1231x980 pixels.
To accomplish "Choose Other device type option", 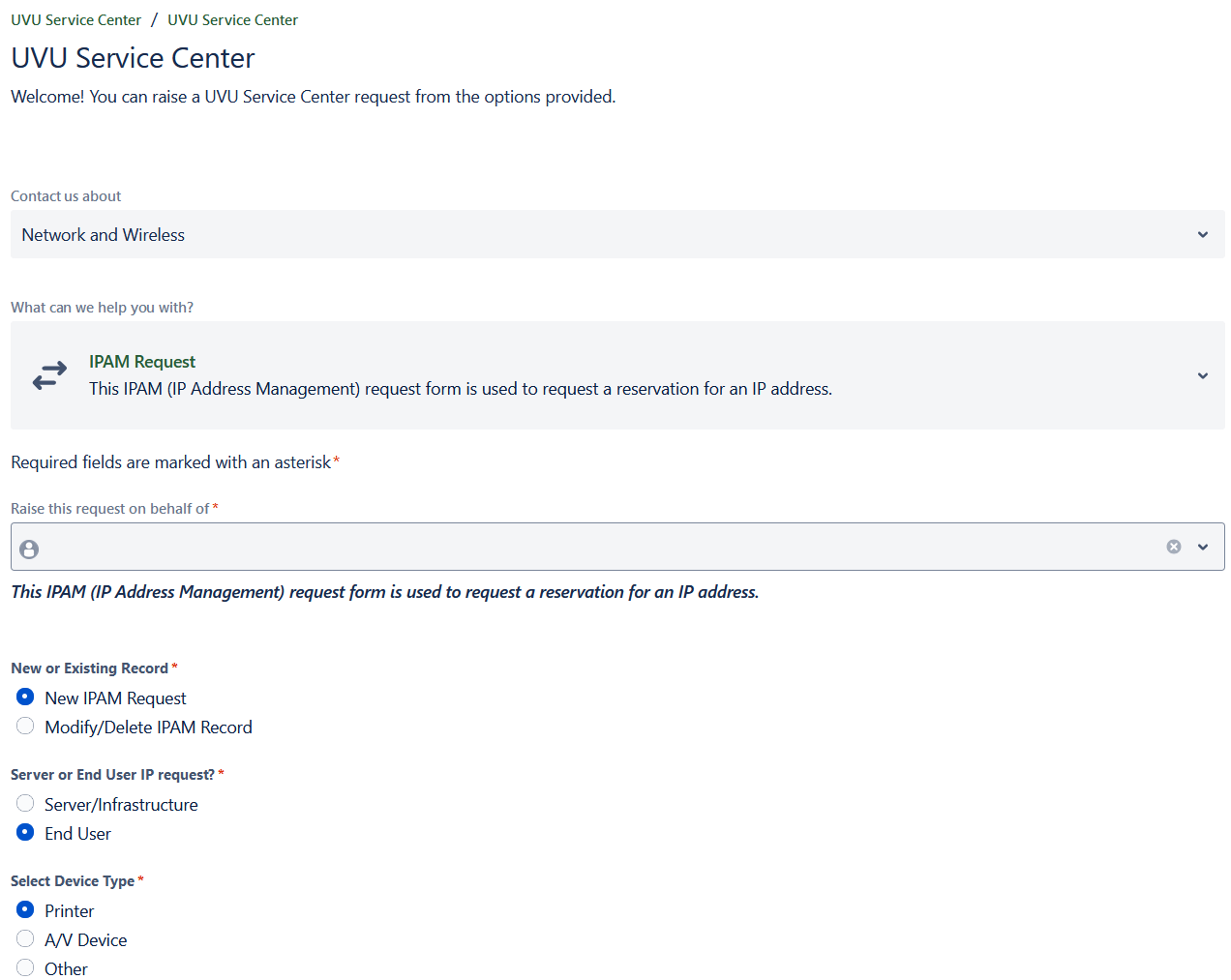I will point(25,968).
